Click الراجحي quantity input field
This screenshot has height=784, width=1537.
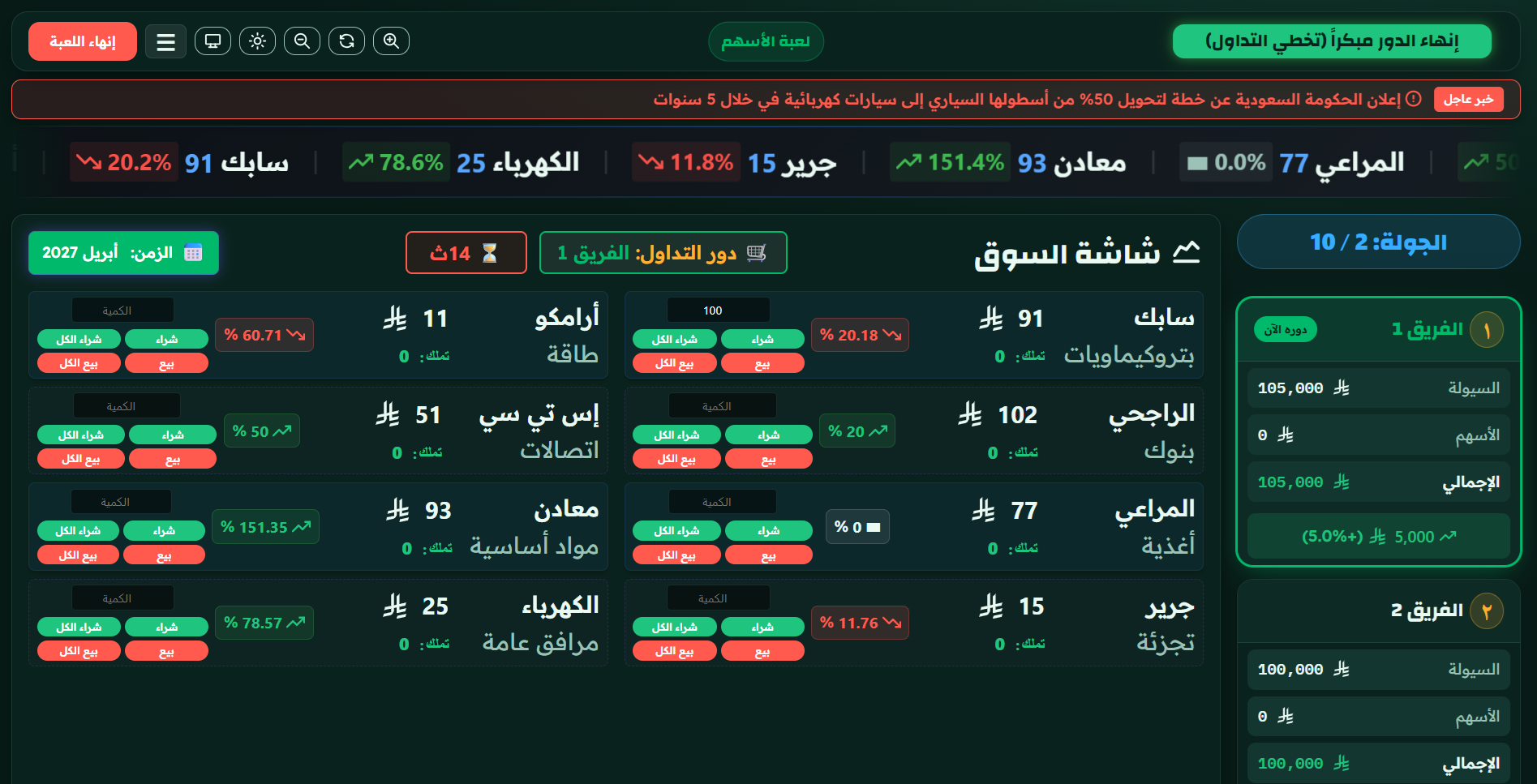pos(722,405)
